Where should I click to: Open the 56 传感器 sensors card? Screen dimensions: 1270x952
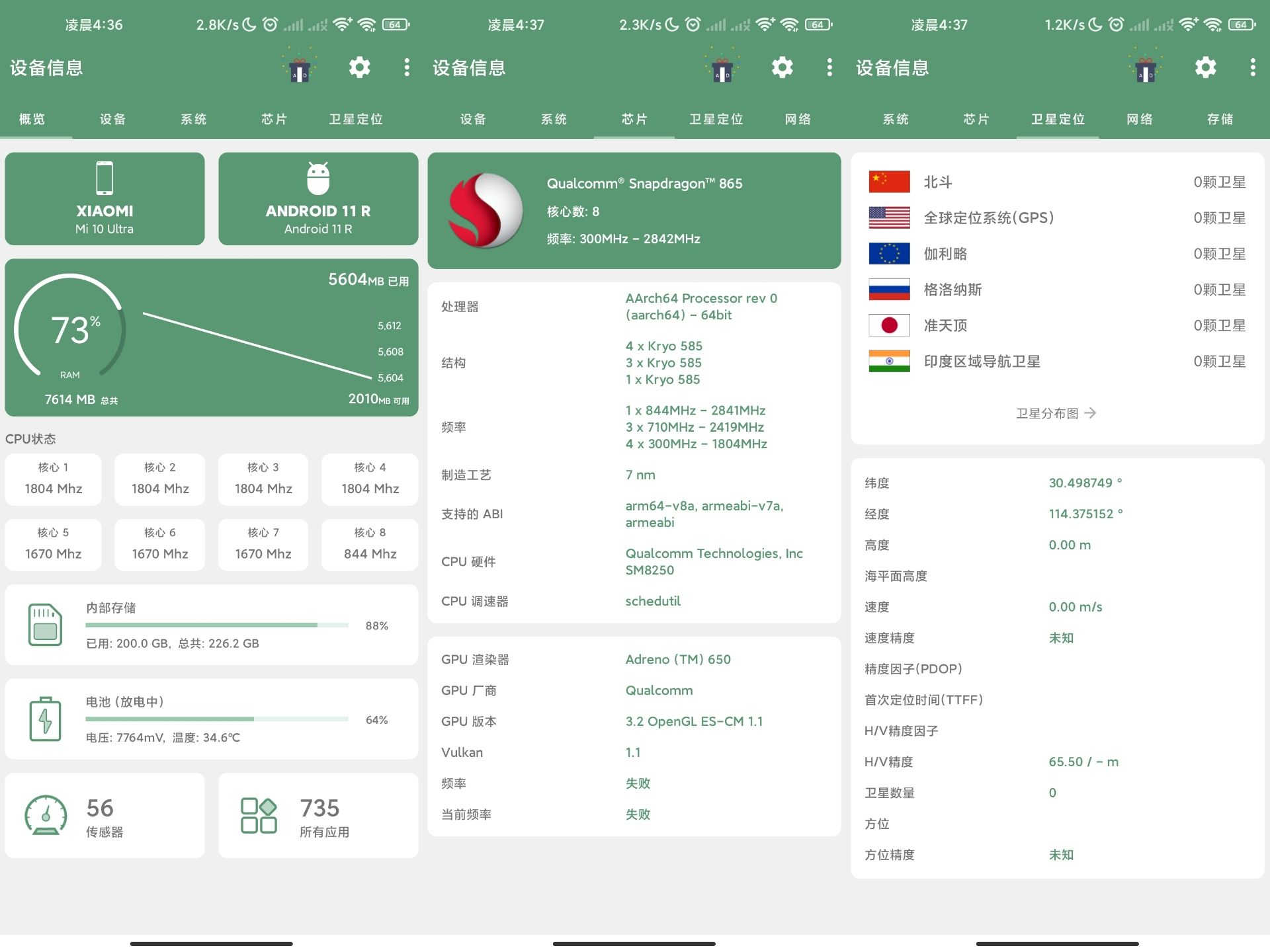coord(105,816)
